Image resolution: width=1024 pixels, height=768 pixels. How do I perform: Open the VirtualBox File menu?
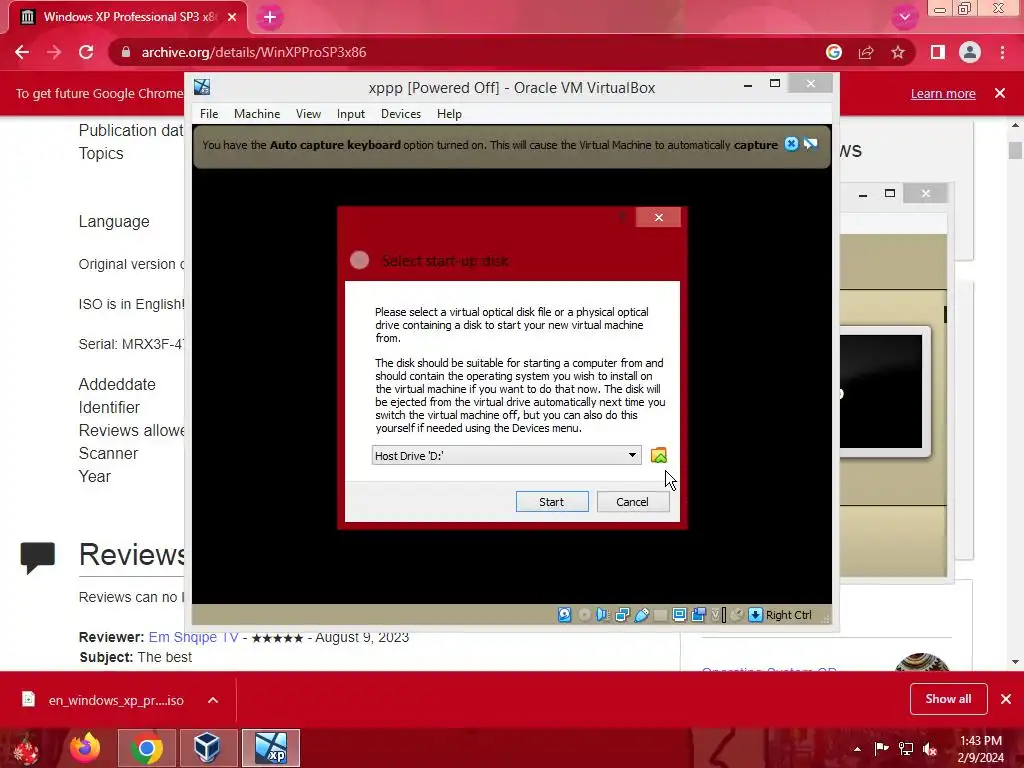click(x=209, y=114)
